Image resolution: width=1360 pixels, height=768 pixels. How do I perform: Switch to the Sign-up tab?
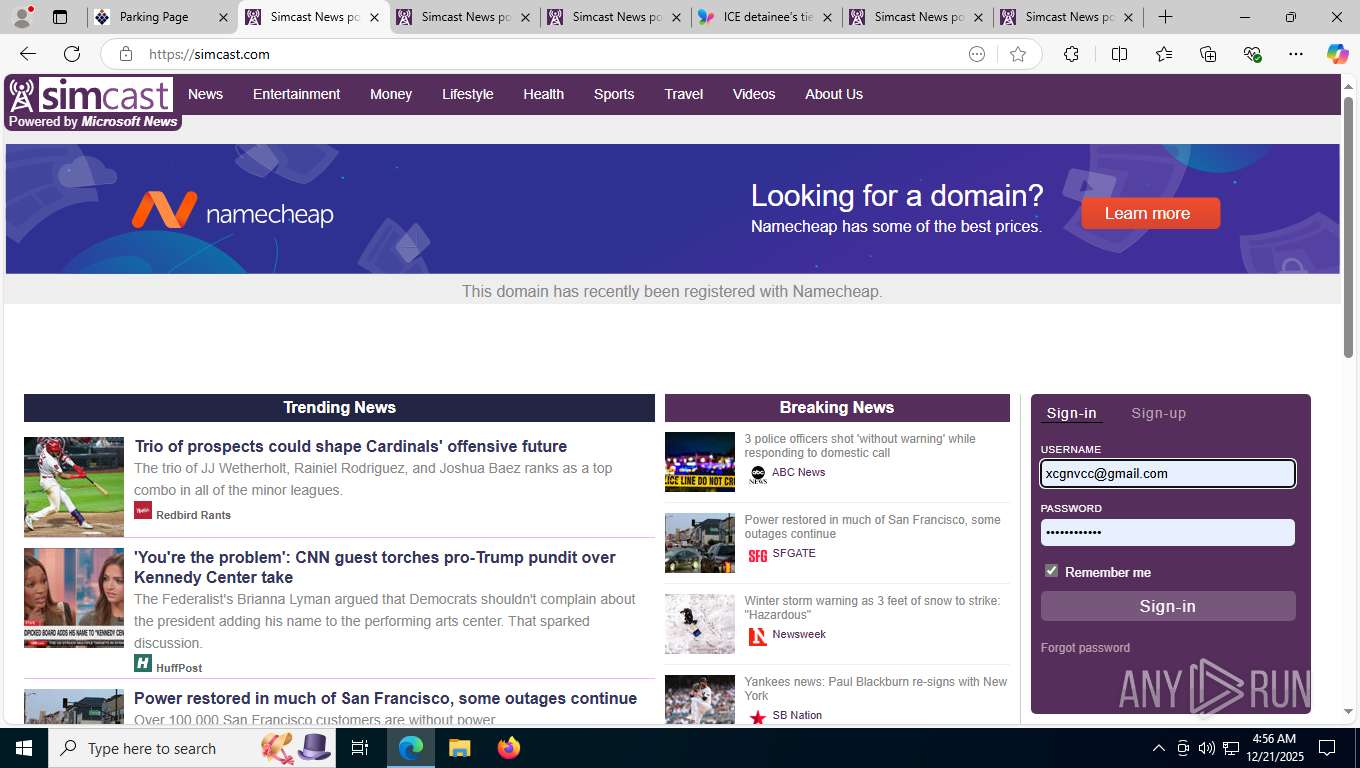1158,413
